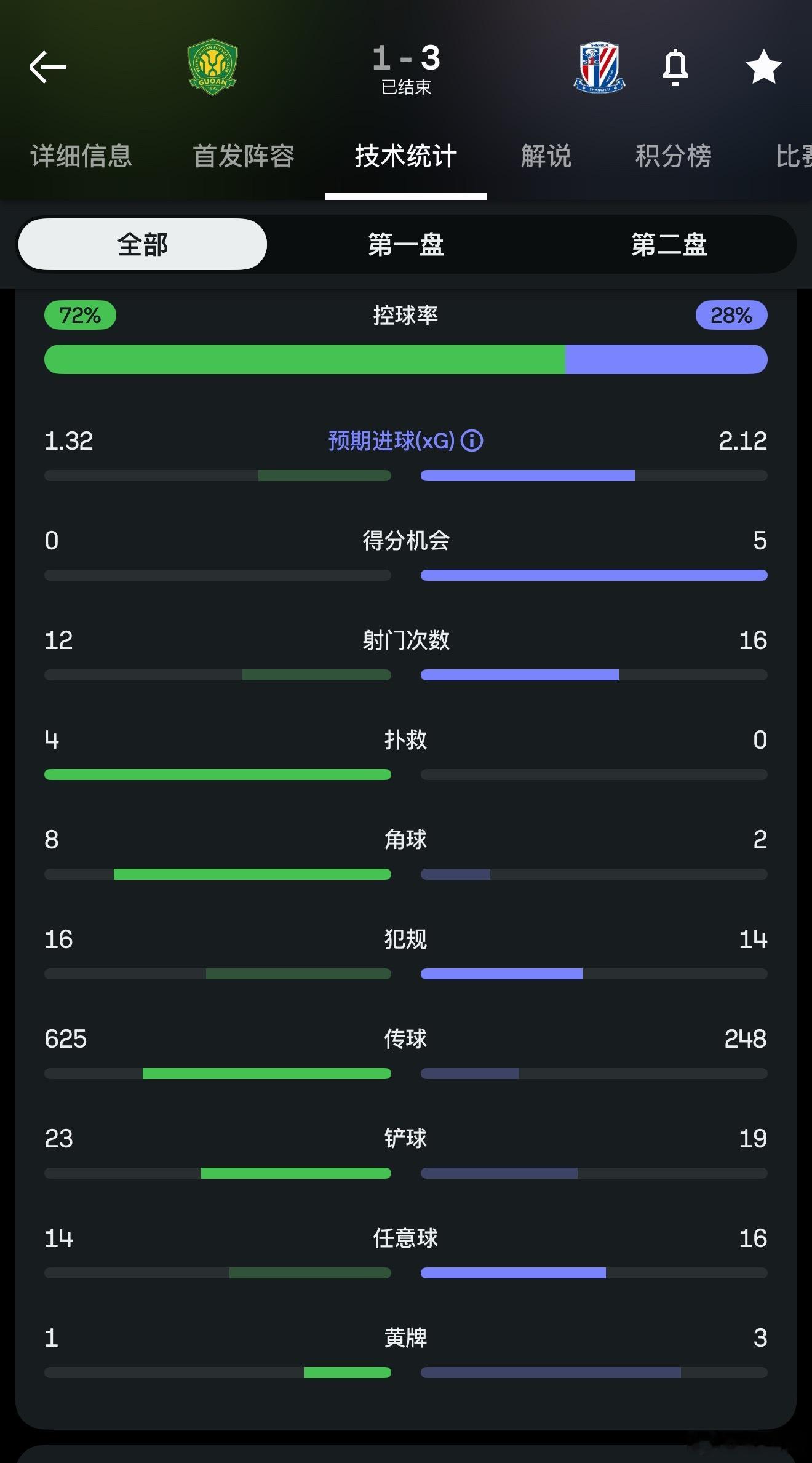Image resolution: width=812 pixels, height=1463 pixels.
Task: Select the 第二盘 period filter
Action: 669,244
